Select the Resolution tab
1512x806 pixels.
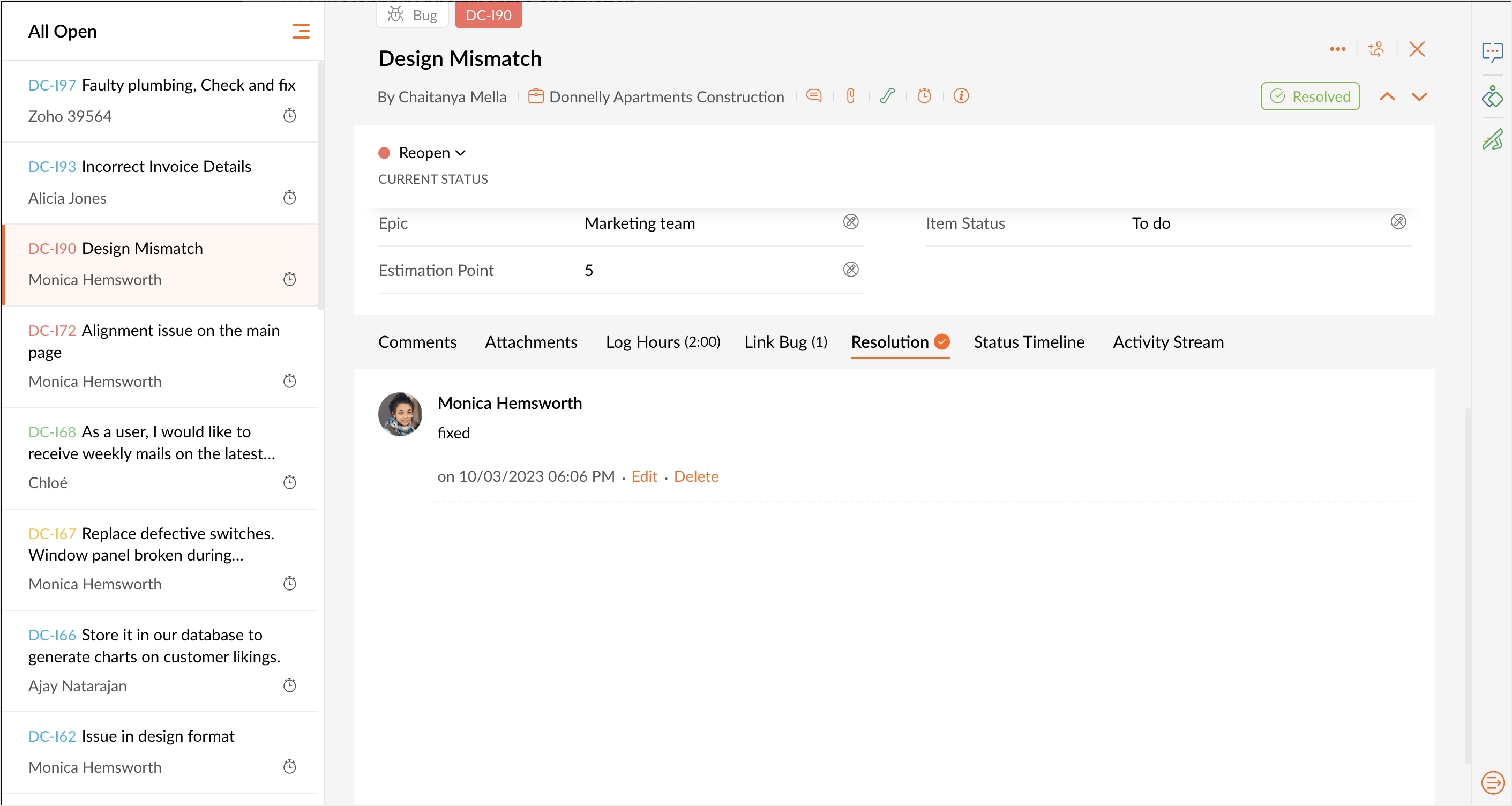pyautogui.click(x=900, y=342)
